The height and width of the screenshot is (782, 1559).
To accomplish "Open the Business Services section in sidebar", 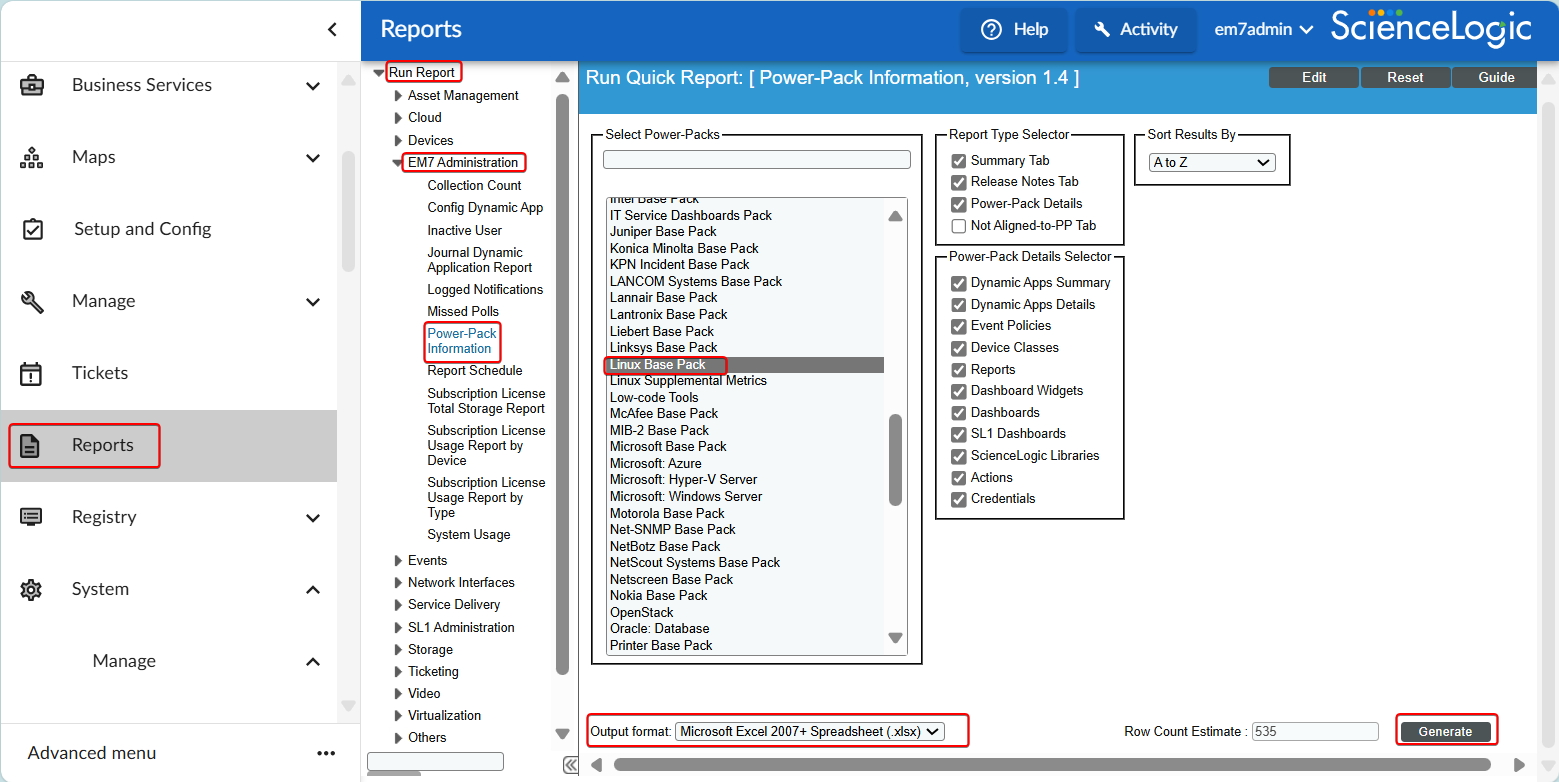I will [33, 85].
